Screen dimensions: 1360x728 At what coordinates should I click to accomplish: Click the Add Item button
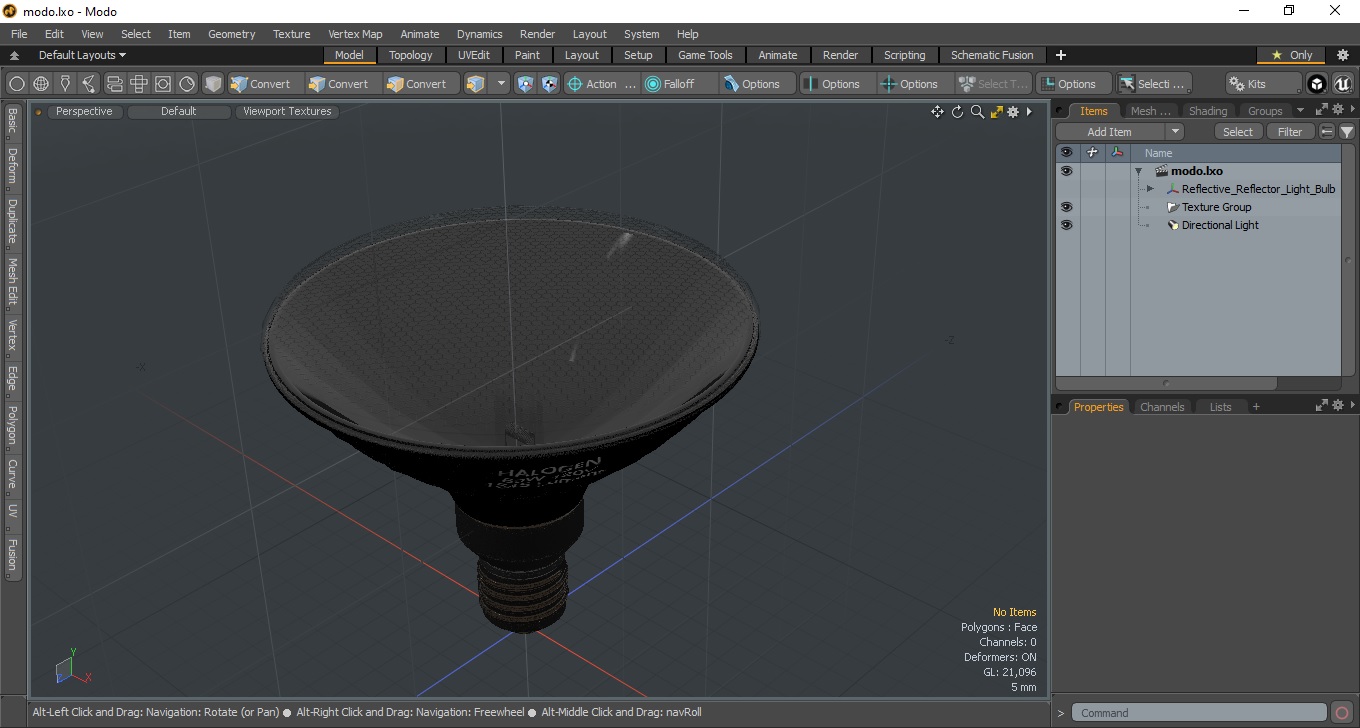[x=1110, y=132]
